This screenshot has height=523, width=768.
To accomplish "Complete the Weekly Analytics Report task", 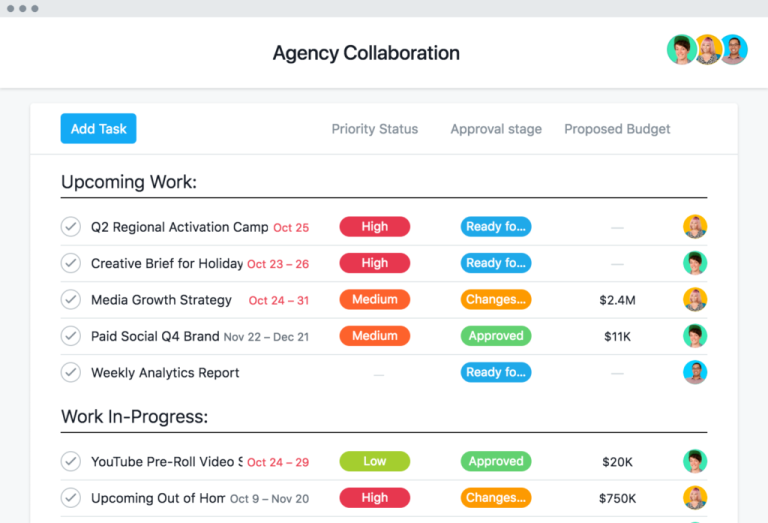I will [71, 372].
